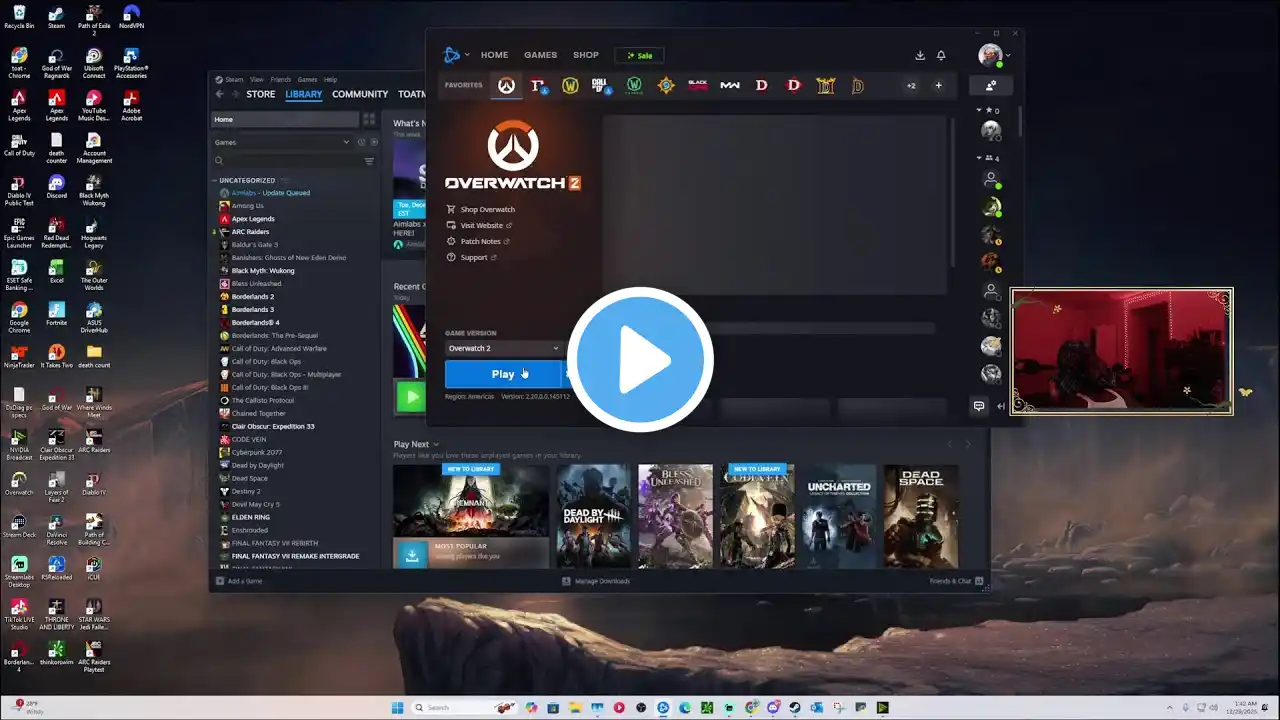Open the Battle.net logo dropdown menu
The image size is (1280, 720).
point(456,55)
